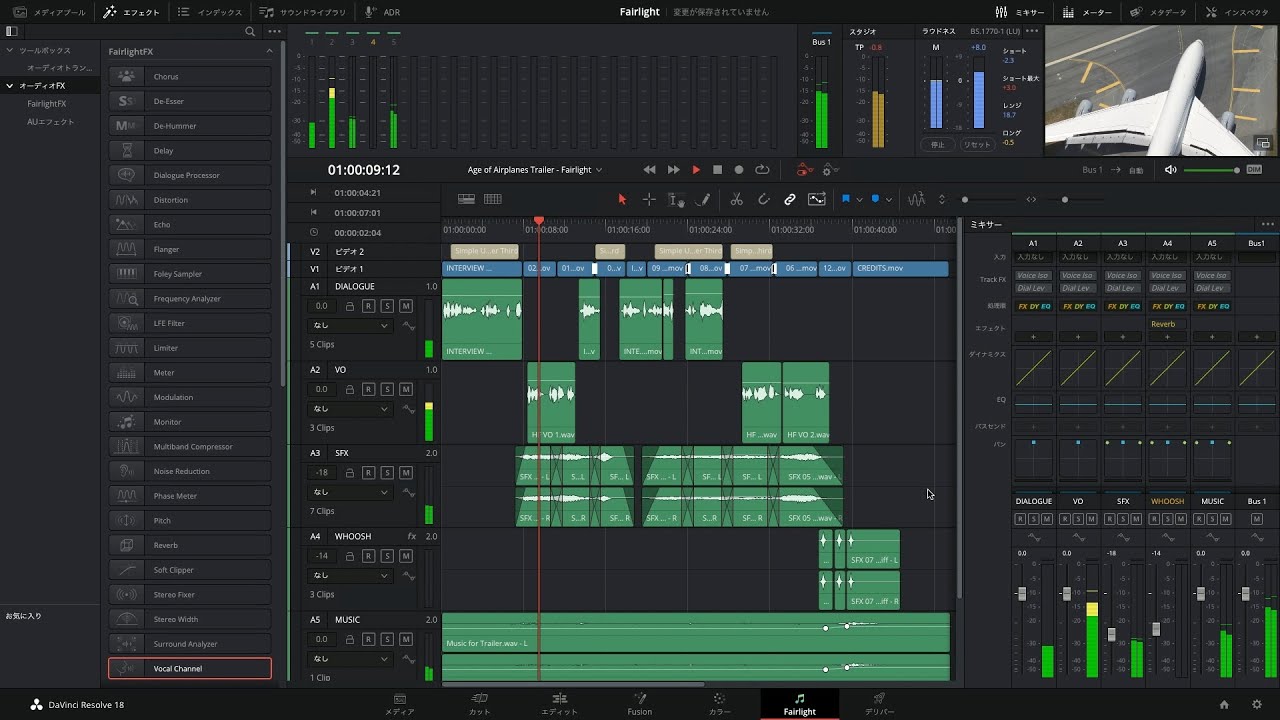The width and height of the screenshot is (1280, 720).
Task: Arm the VO track for recording
Action: tap(369, 389)
